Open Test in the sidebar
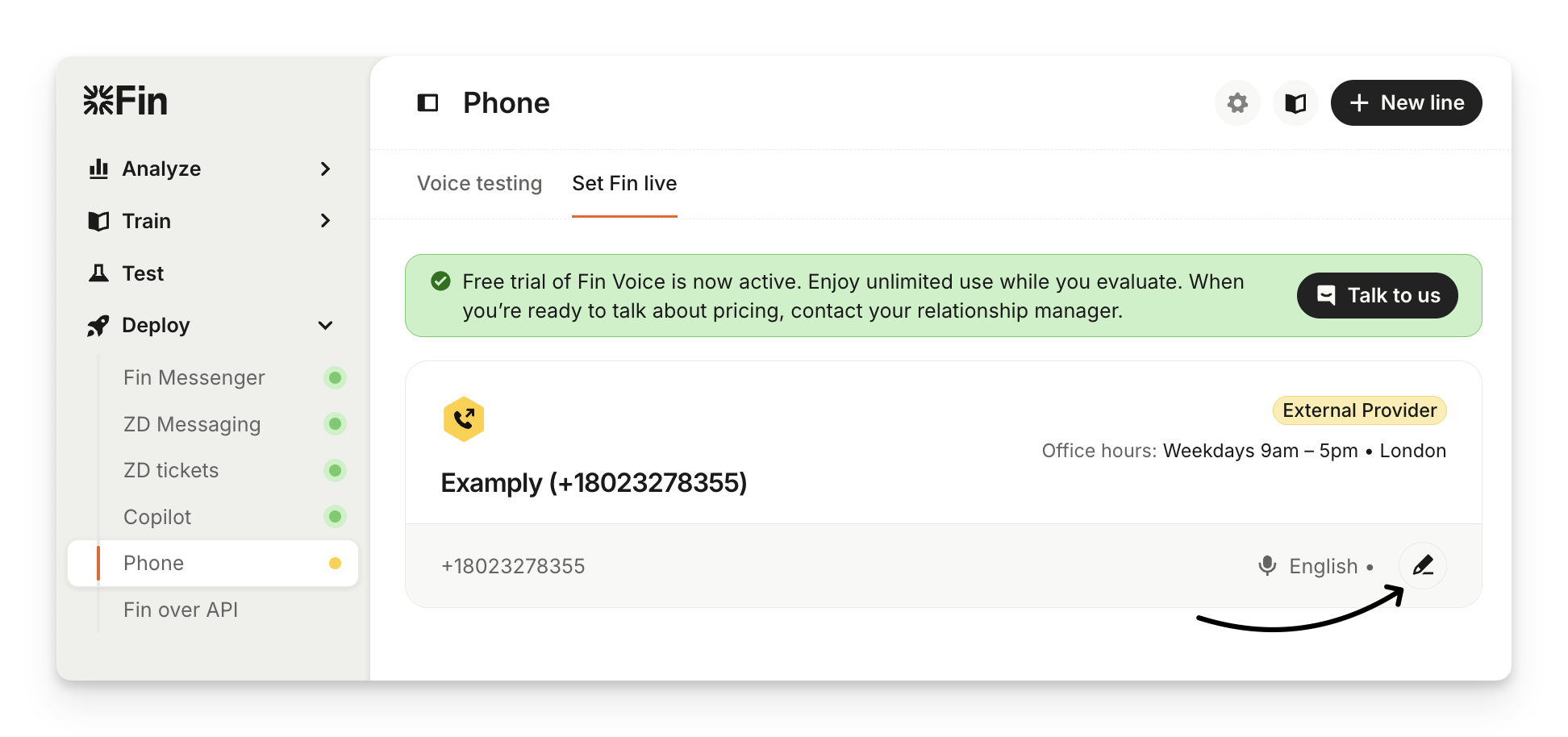Image resolution: width=1568 pixels, height=737 pixels. point(143,273)
